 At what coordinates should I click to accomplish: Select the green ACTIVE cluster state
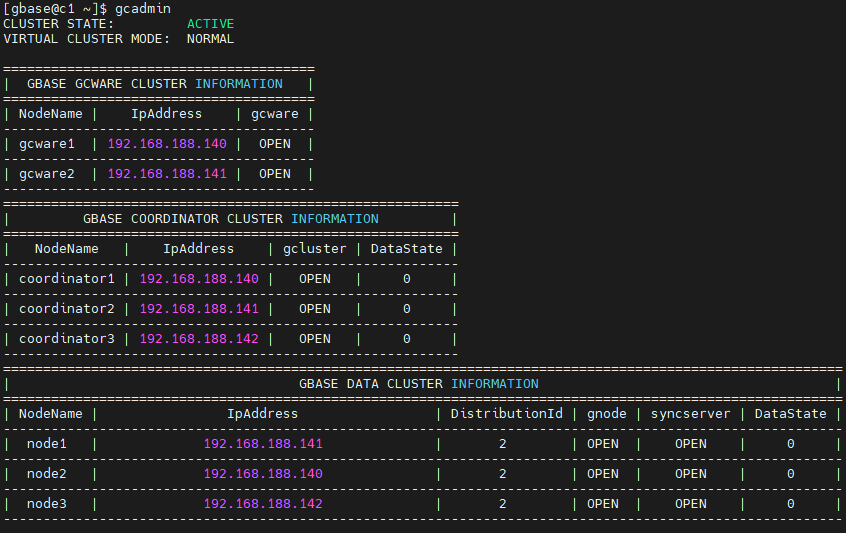coord(210,24)
